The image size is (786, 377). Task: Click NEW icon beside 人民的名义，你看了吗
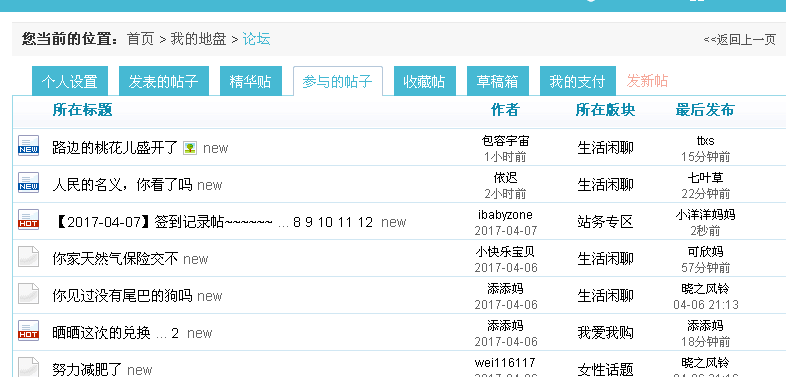(x=28, y=182)
